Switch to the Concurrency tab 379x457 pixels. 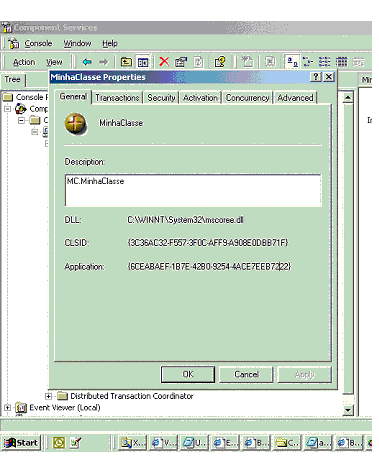pyautogui.click(x=248, y=98)
